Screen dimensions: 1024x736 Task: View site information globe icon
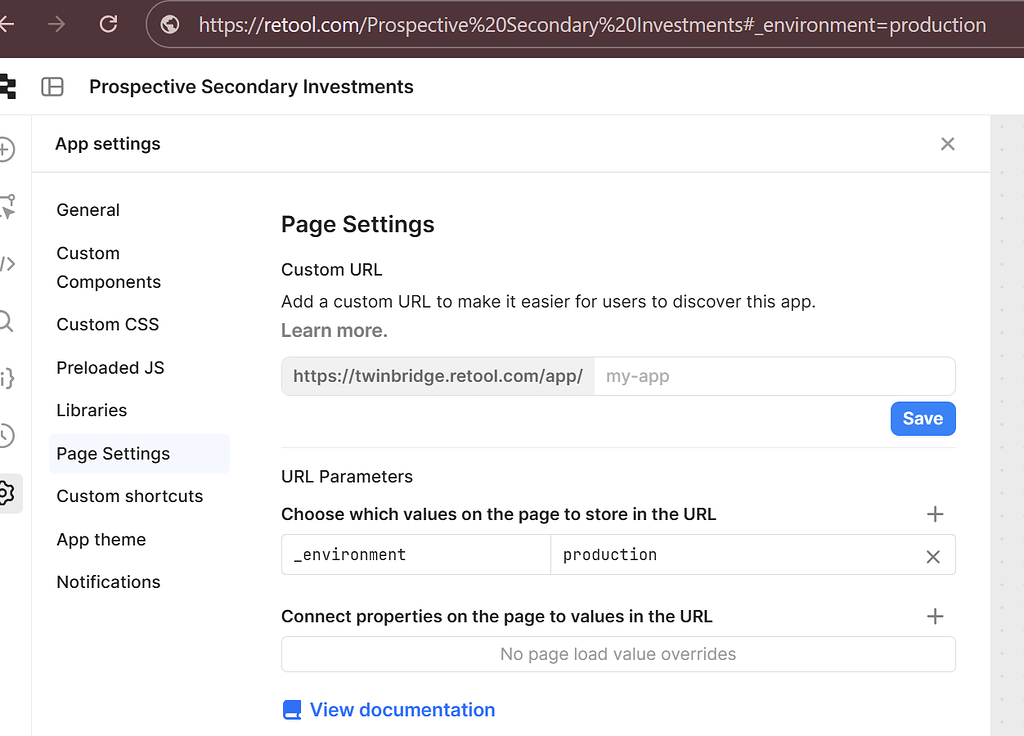coord(170,25)
